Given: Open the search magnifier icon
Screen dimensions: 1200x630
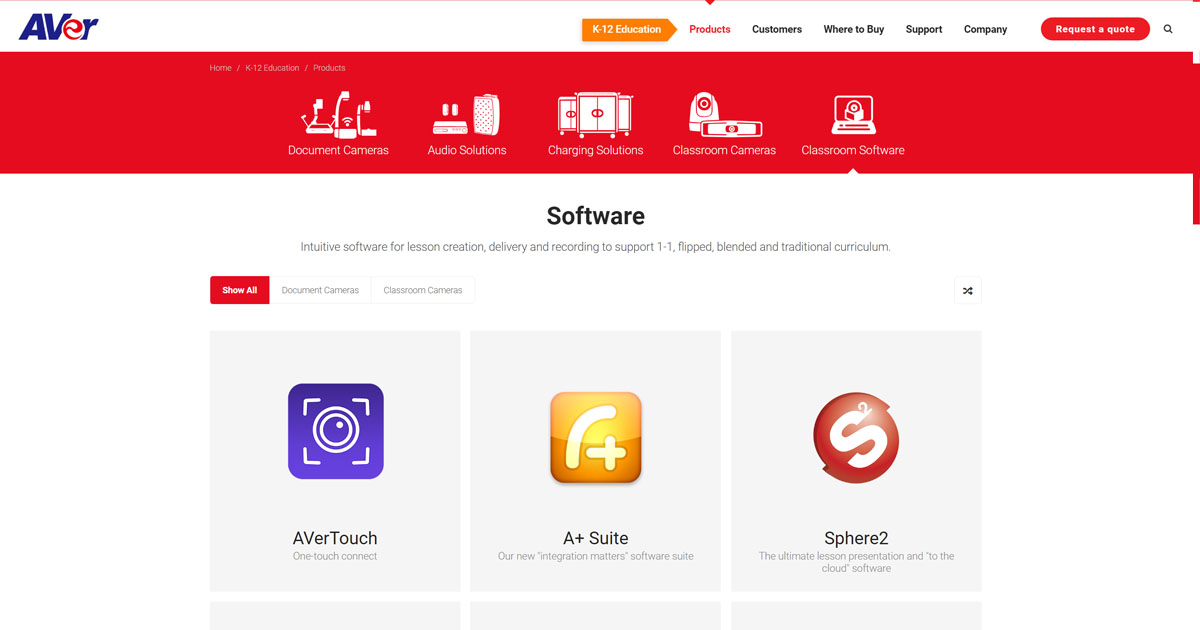Looking at the screenshot, I should pos(1168,29).
